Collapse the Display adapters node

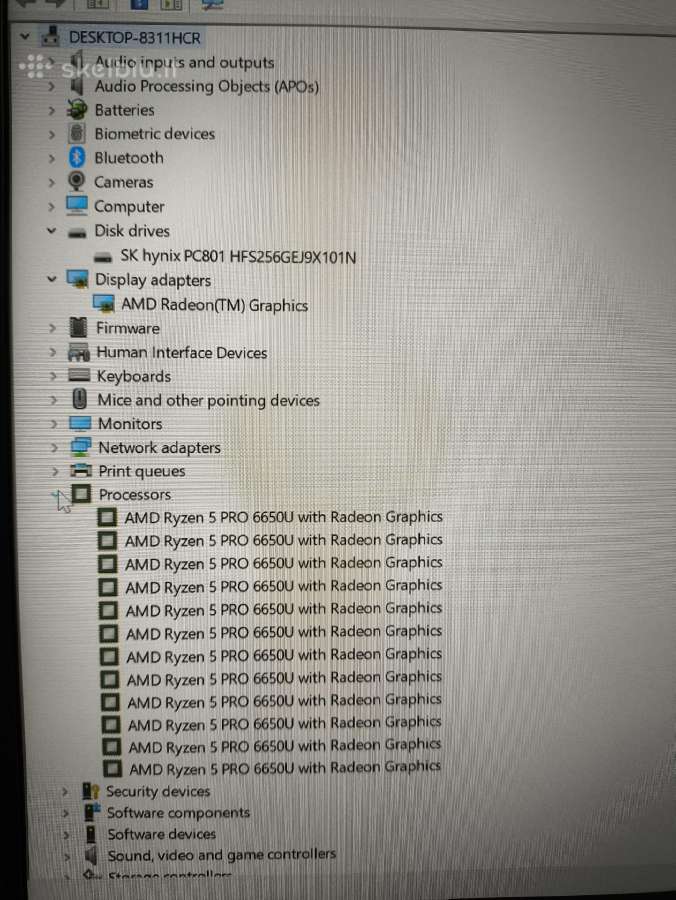(52, 279)
